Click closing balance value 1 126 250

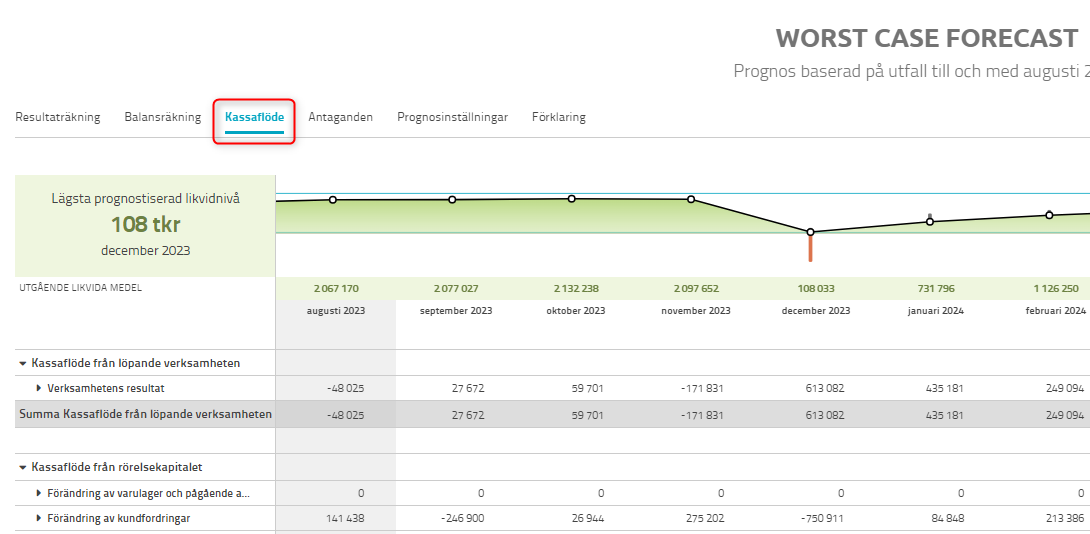1055,289
